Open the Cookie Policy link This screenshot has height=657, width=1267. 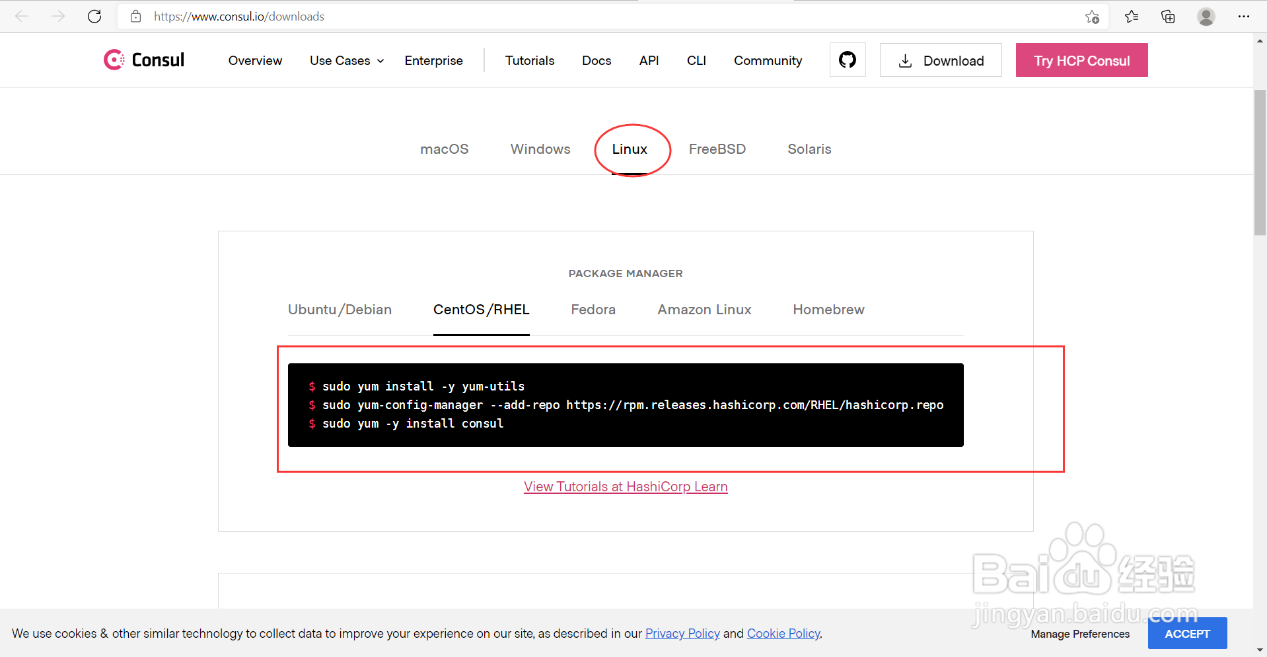(784, 633)
